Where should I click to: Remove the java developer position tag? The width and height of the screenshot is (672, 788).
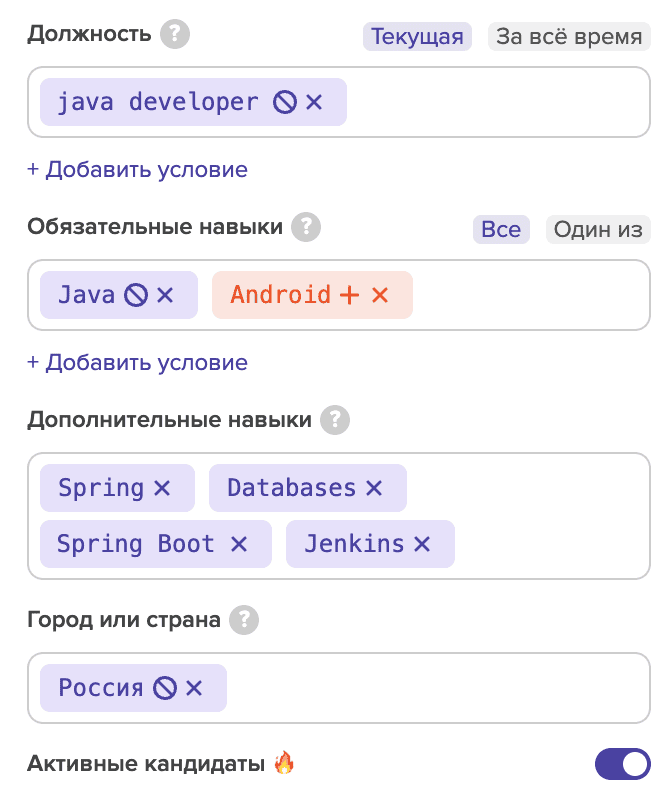[315, 102]
